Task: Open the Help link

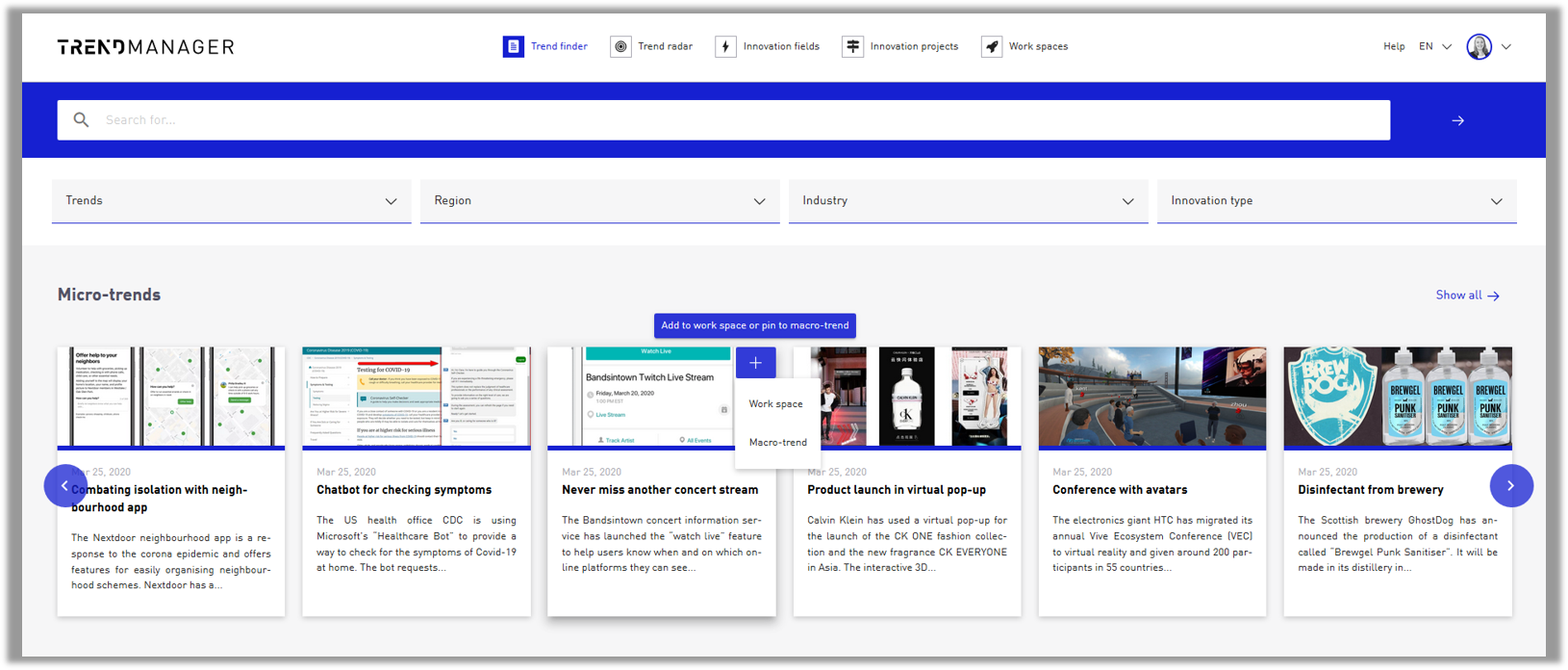Action: pos(1394,46)
